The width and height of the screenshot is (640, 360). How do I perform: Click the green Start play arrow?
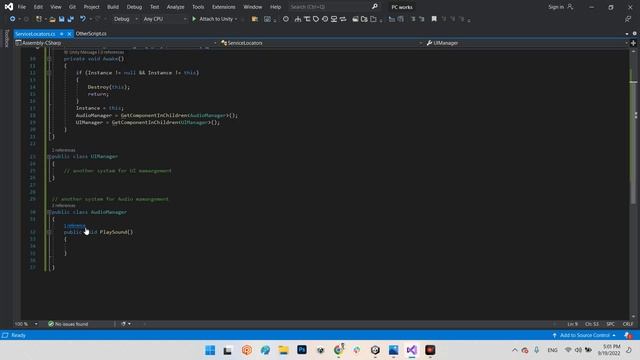coord(194,19)
